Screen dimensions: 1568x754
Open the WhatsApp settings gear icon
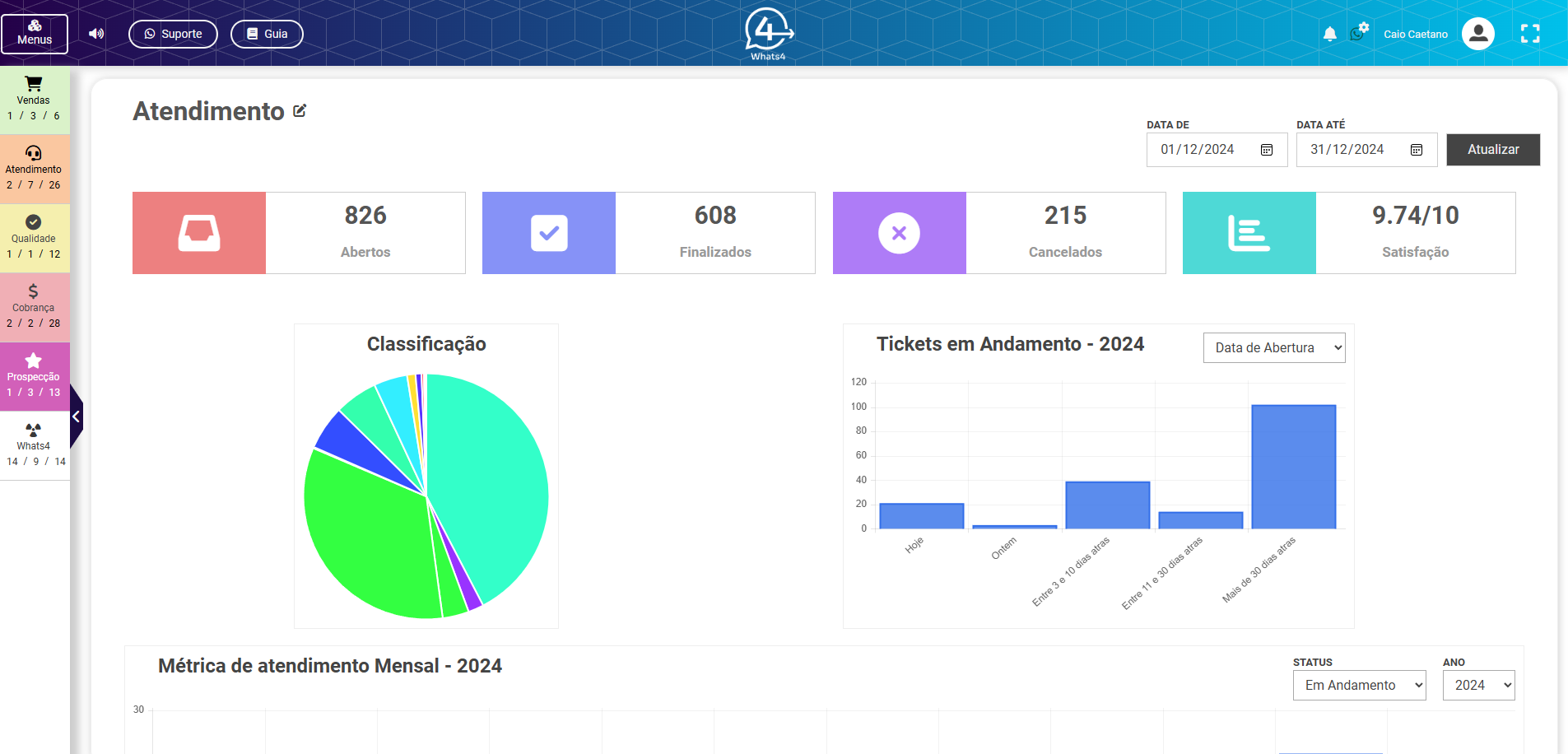click(1358, 33)
